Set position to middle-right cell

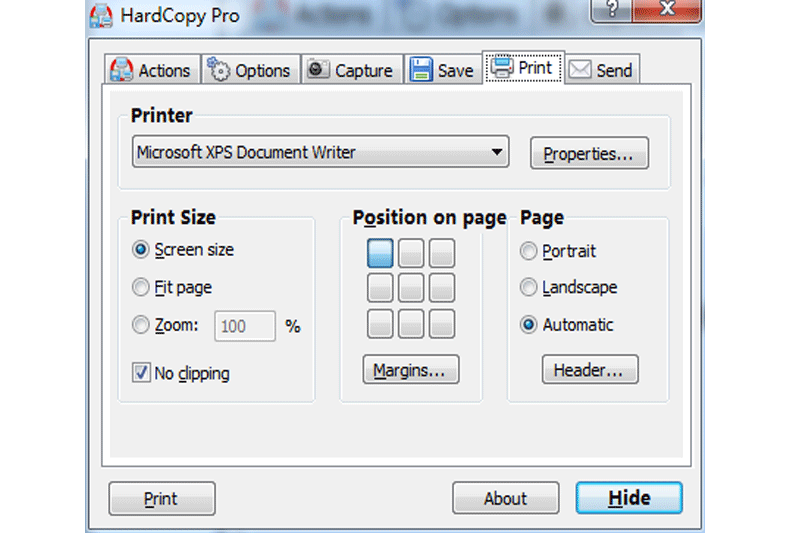442,288
